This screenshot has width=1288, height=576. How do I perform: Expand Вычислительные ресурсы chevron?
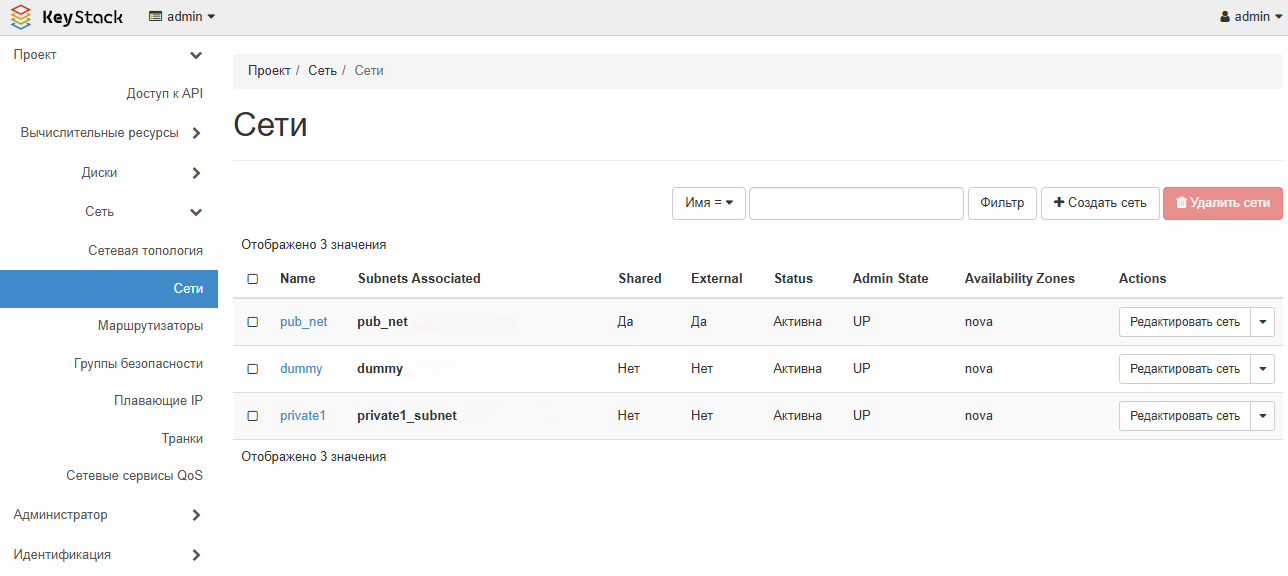pyautogui.click(x=196, y=133)
